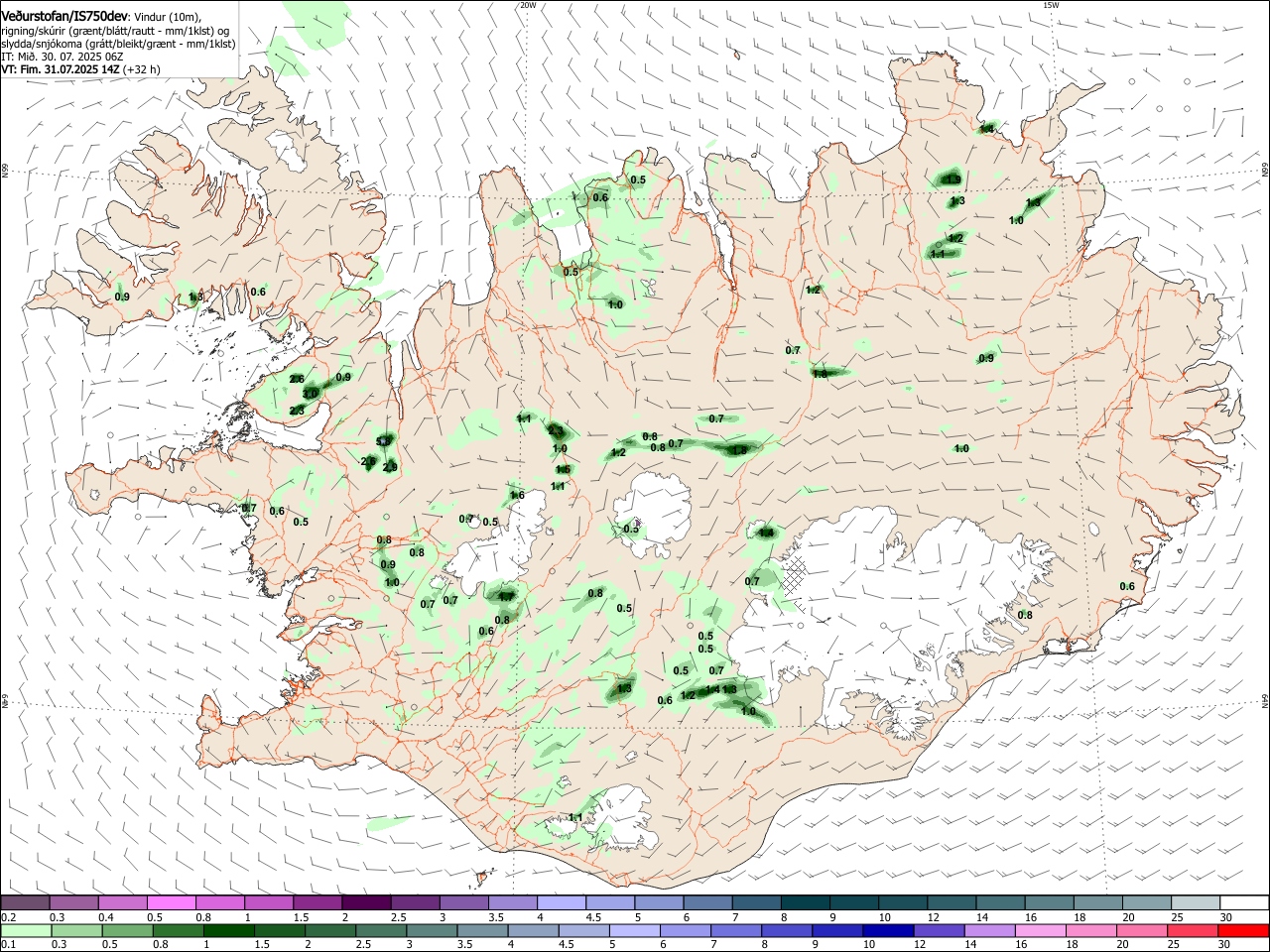Click the violet swatch between 14 and 16, lower row
Viewport: 1270px width, 952px height.
point(990,930)
